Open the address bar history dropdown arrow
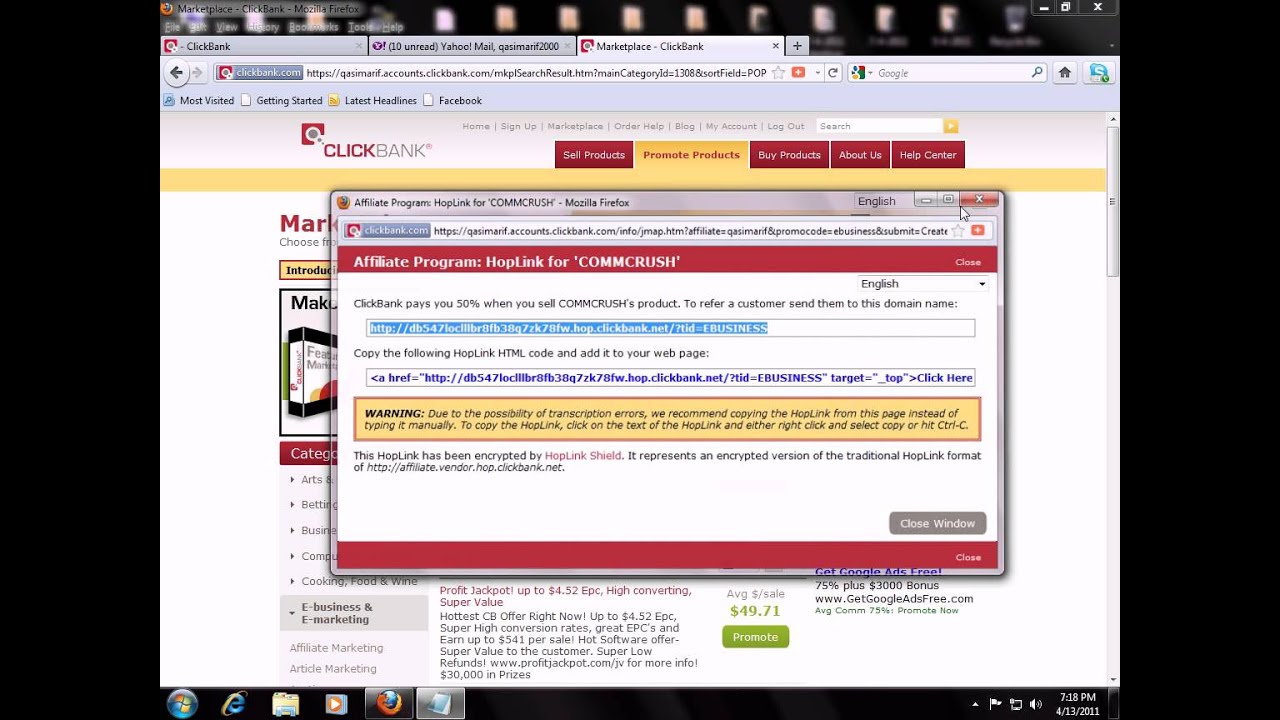The width and height of the screenshot is (1280, 720). tap(817, 73)
